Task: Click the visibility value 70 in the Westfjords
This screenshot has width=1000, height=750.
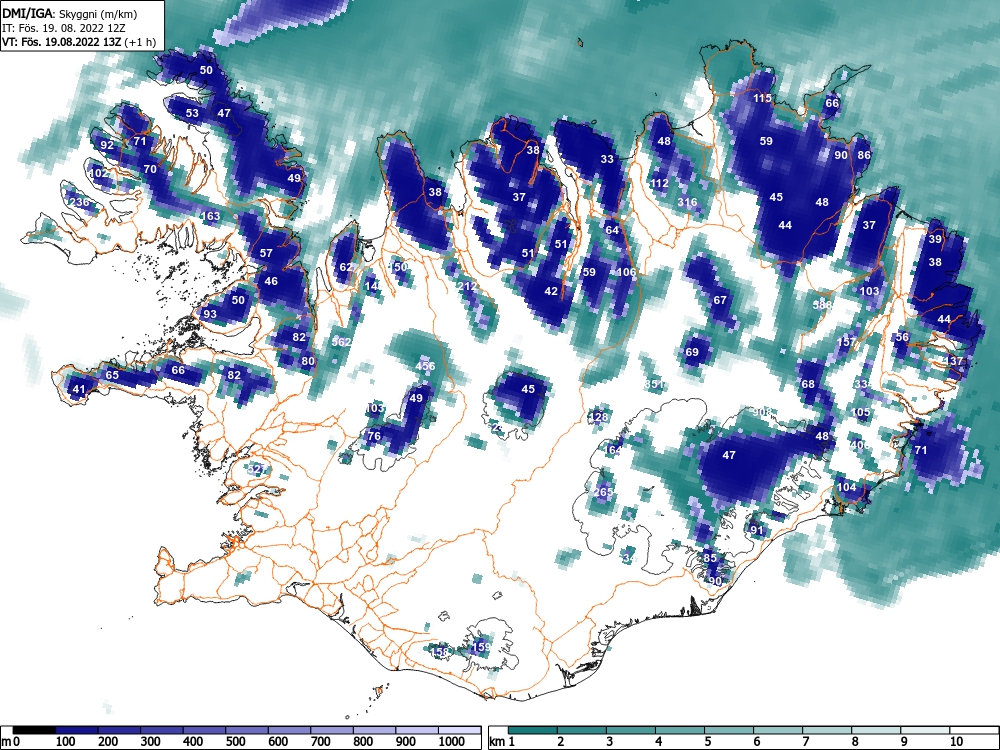Action: click(150, 169)
